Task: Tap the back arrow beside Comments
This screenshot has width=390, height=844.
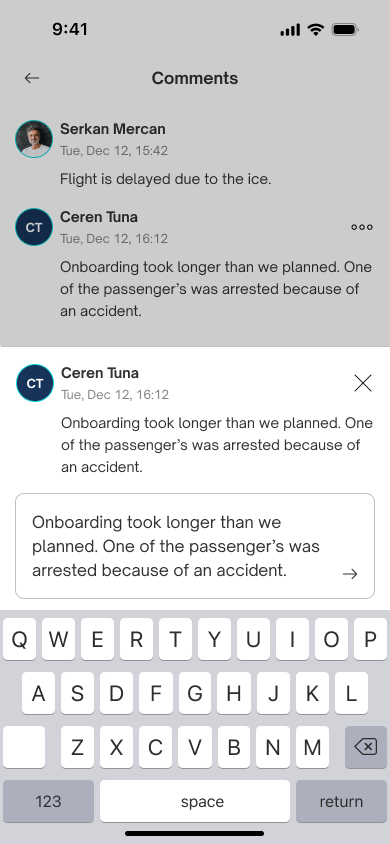Action: click(32, 78)
